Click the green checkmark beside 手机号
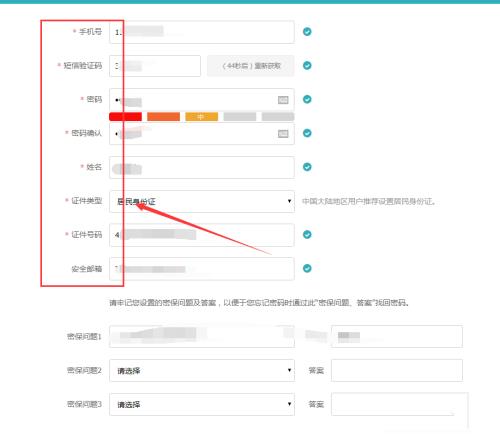The height and width of the screenshot is (434, 500). coord(307,32)
